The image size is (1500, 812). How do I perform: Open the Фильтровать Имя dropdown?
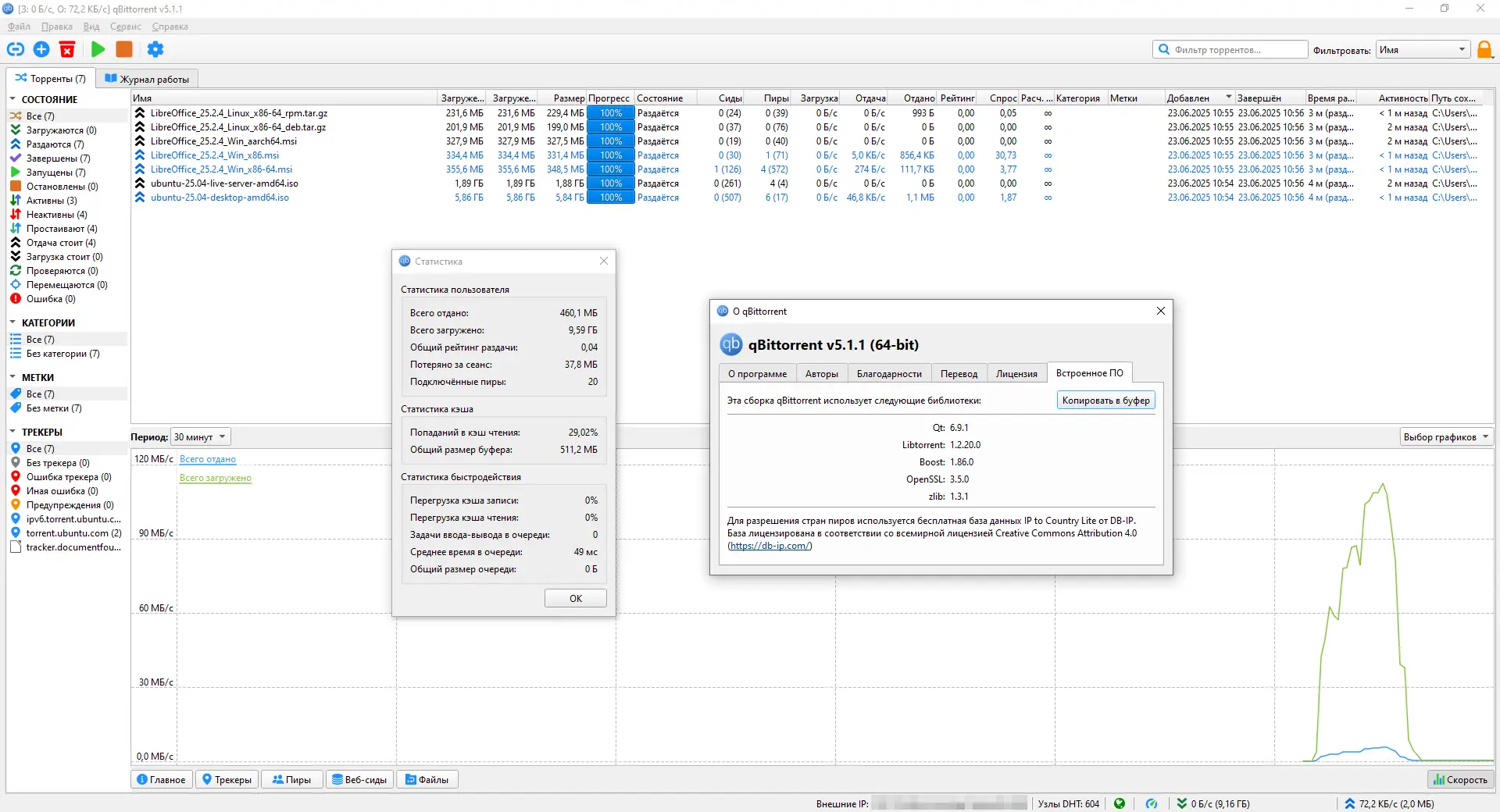tap(1423, 50)
